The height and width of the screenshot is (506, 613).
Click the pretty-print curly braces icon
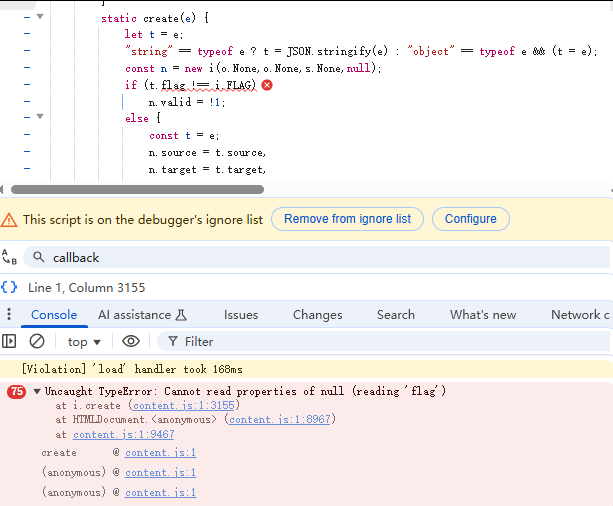point(9,287)
